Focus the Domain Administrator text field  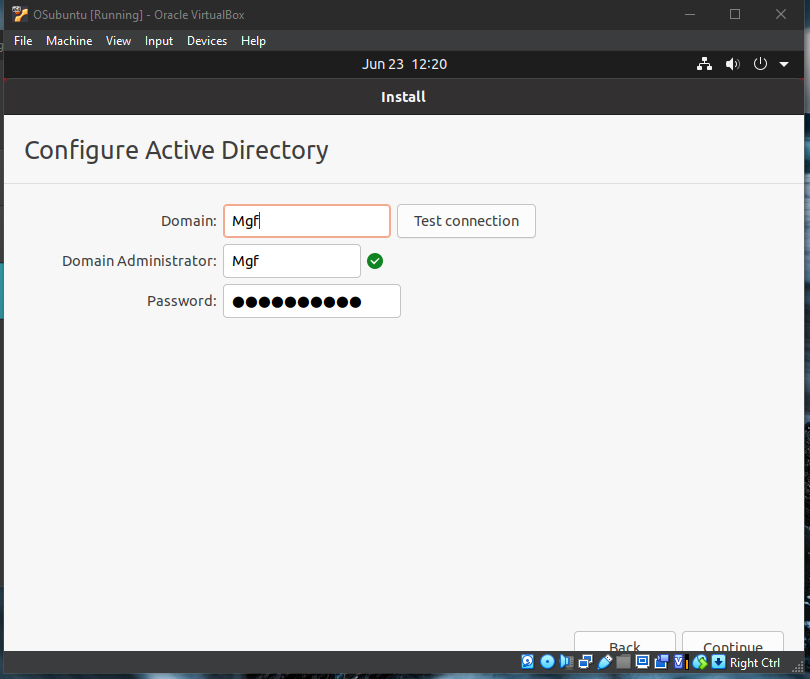point(291,261)
